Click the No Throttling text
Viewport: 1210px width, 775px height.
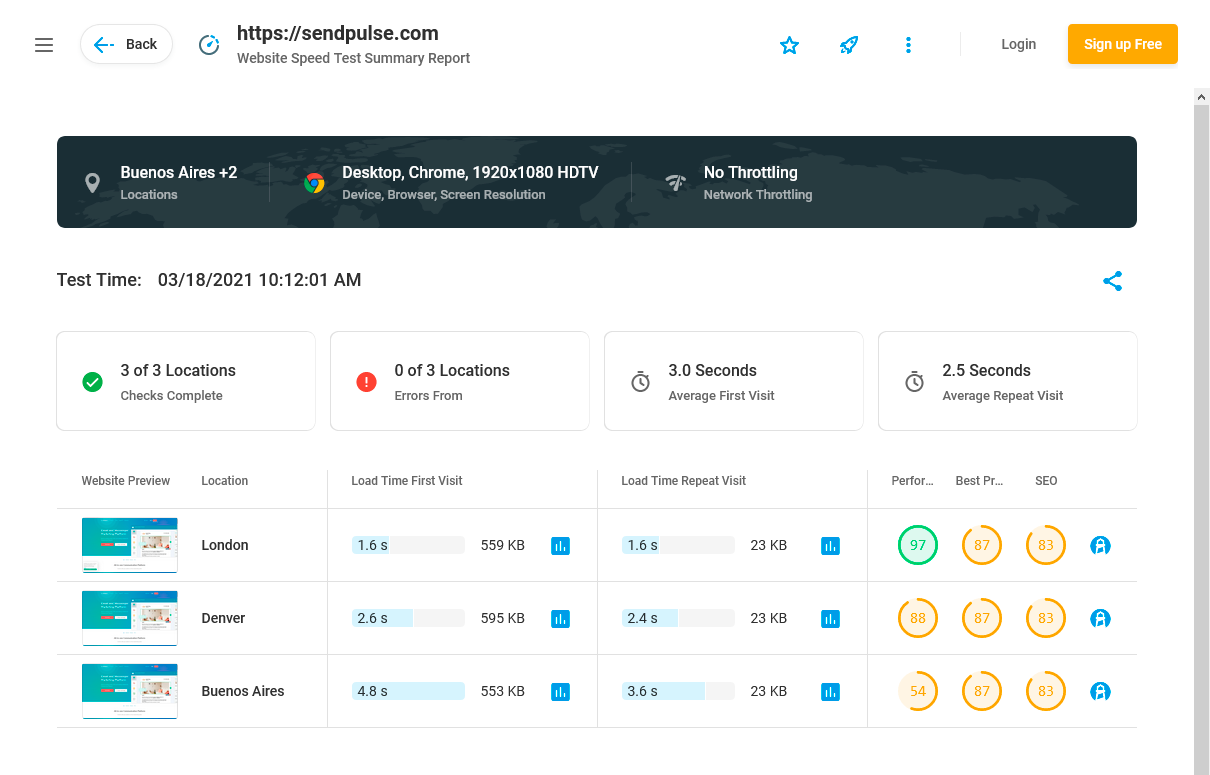(x=751, y=172)
